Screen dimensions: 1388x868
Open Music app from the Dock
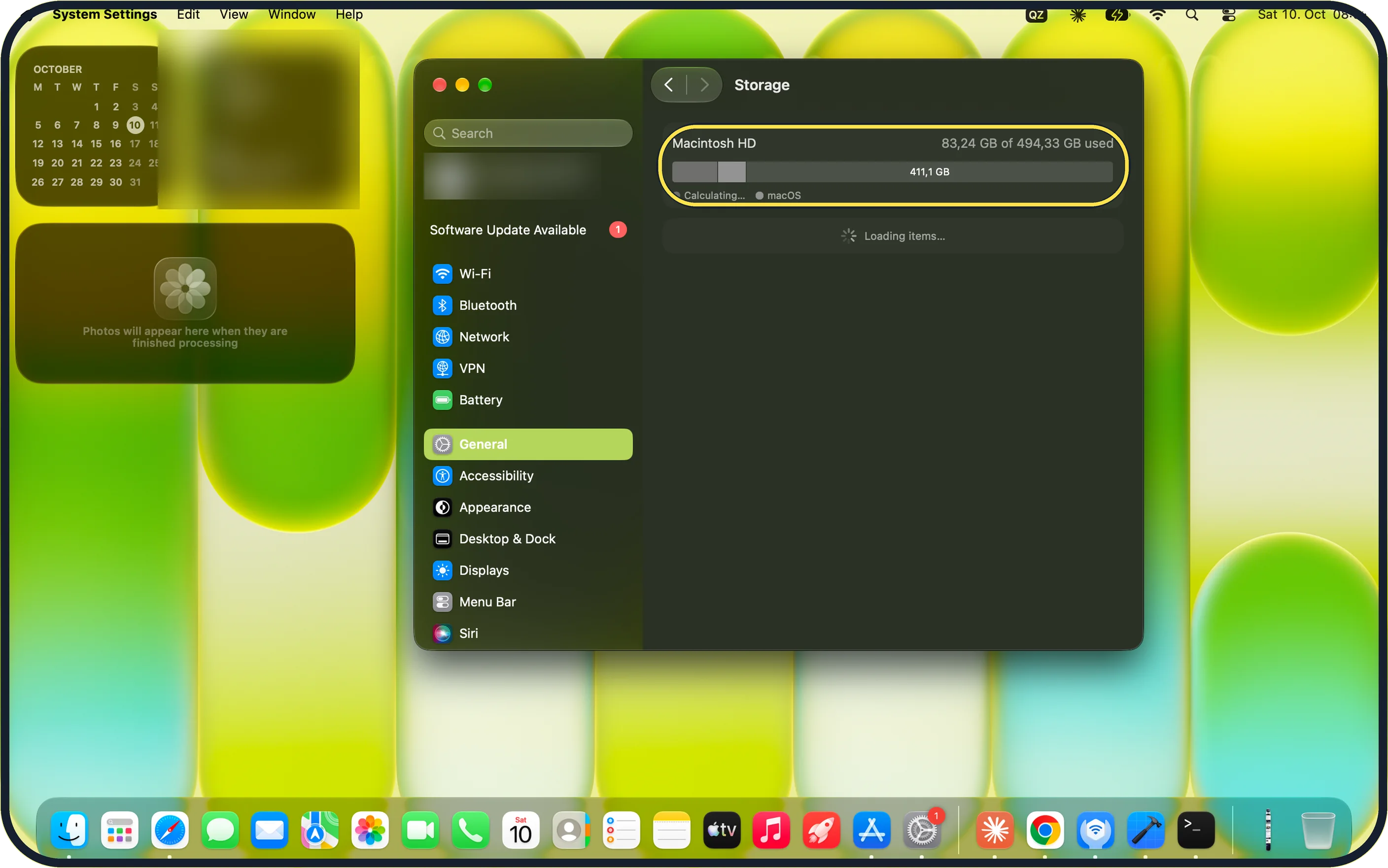(771, 830)
